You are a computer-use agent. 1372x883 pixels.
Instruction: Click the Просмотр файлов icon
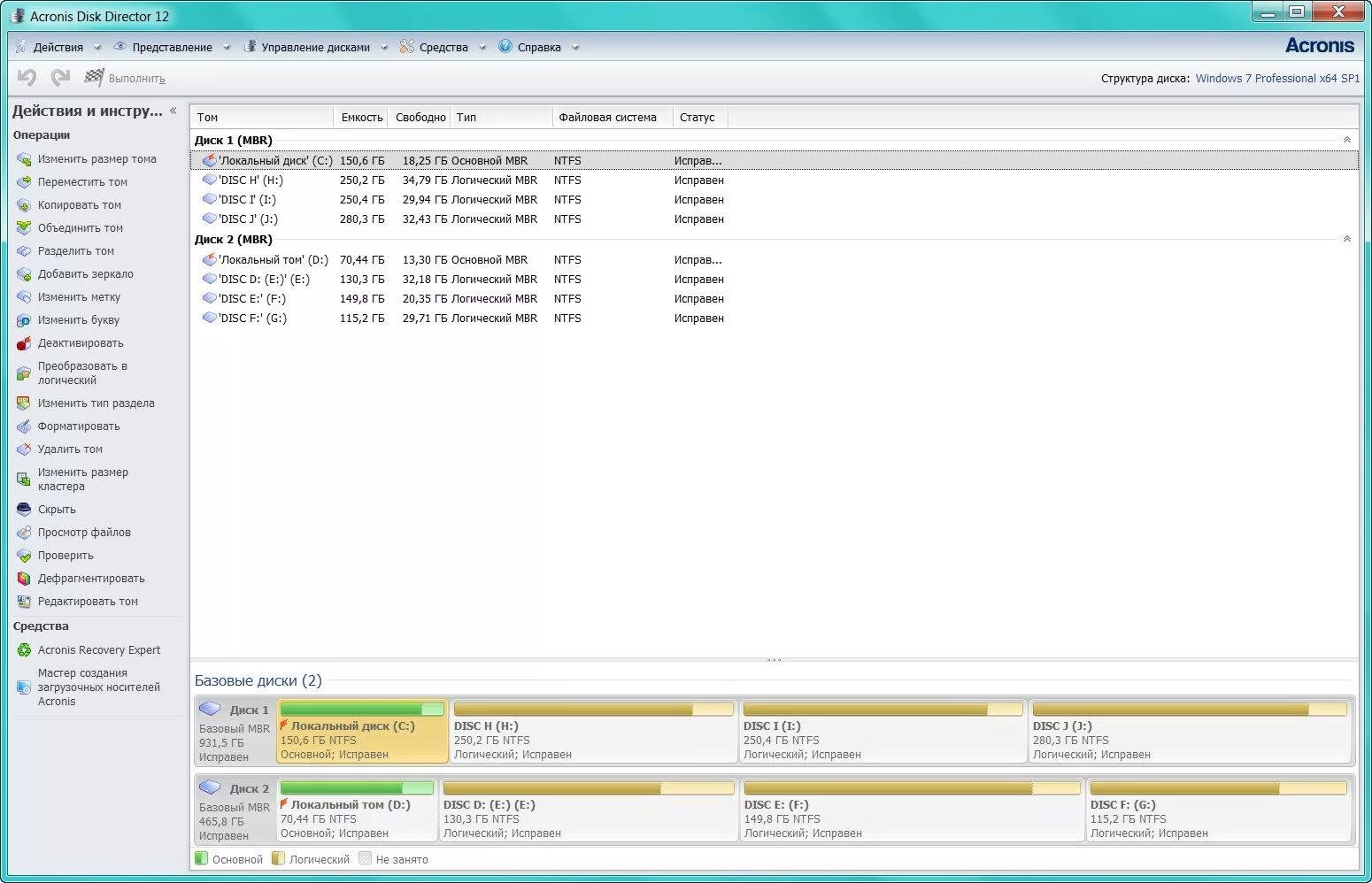pyautogui.click(x=24, y=533)
